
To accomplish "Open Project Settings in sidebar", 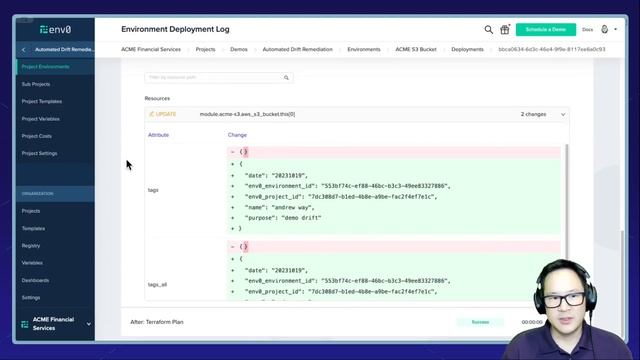I will pos(39,153).
